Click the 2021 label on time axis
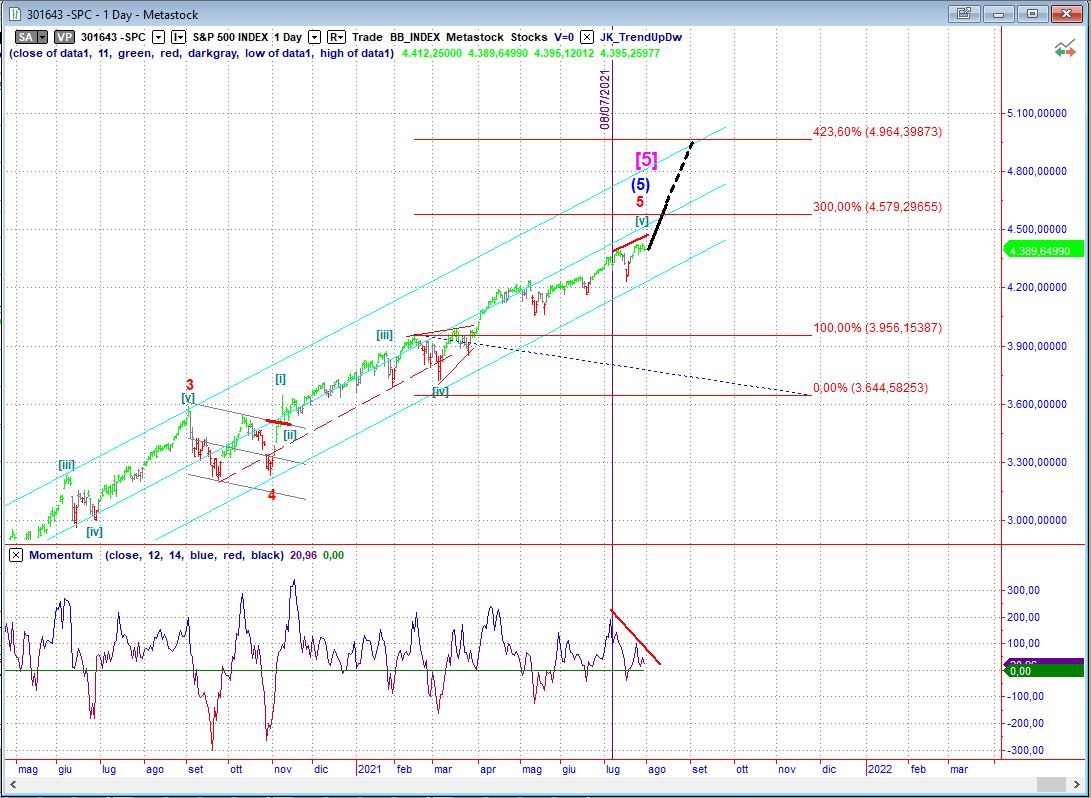The image size is (1091, 798). pyautogui.click(x=369, y=769)
